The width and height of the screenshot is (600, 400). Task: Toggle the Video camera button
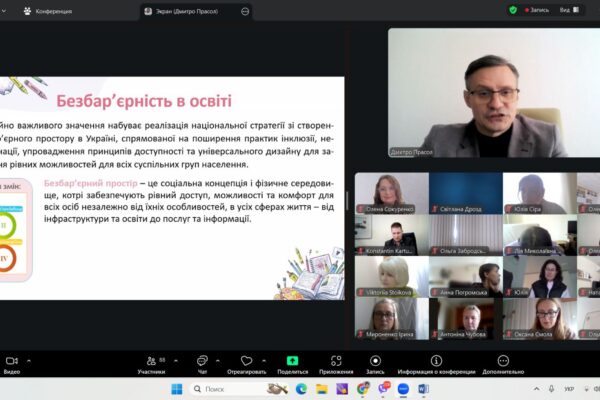11,361
